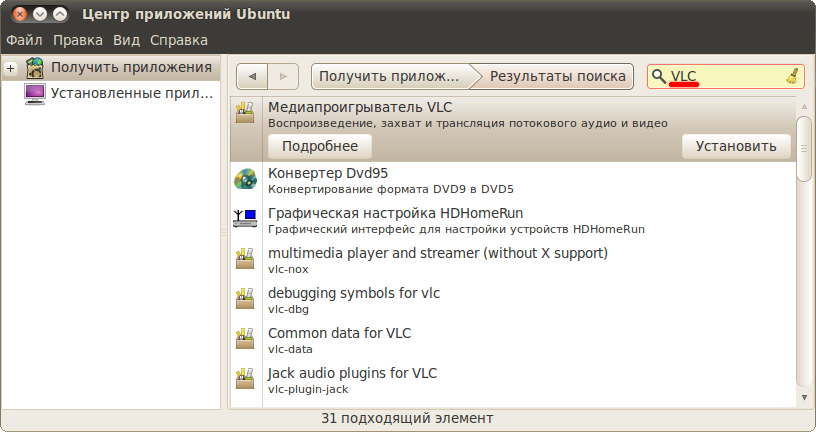816x432 pixels.
Task: Minimize the Центр приложений Ubuntu window
Action: pos(40,14)
